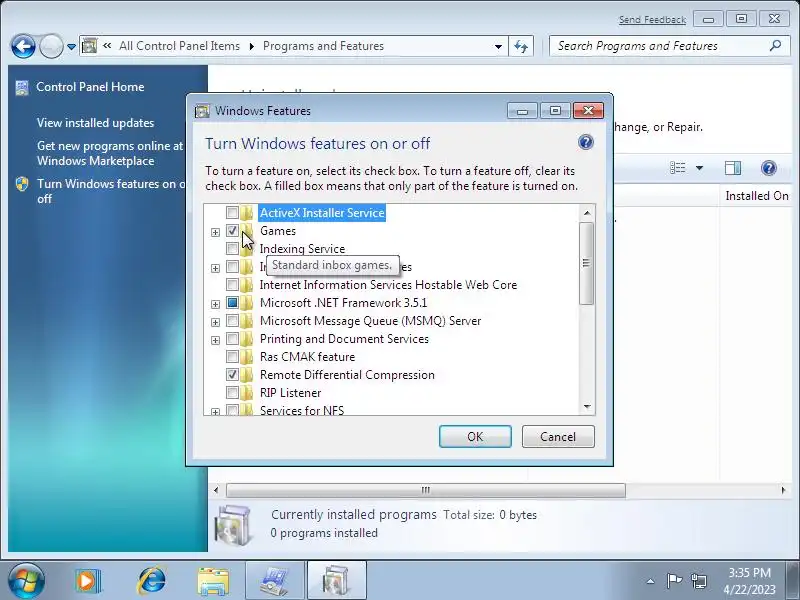Click the Back navigation arrow
Viewport: 800px width, 600px height.
point(23,46)
